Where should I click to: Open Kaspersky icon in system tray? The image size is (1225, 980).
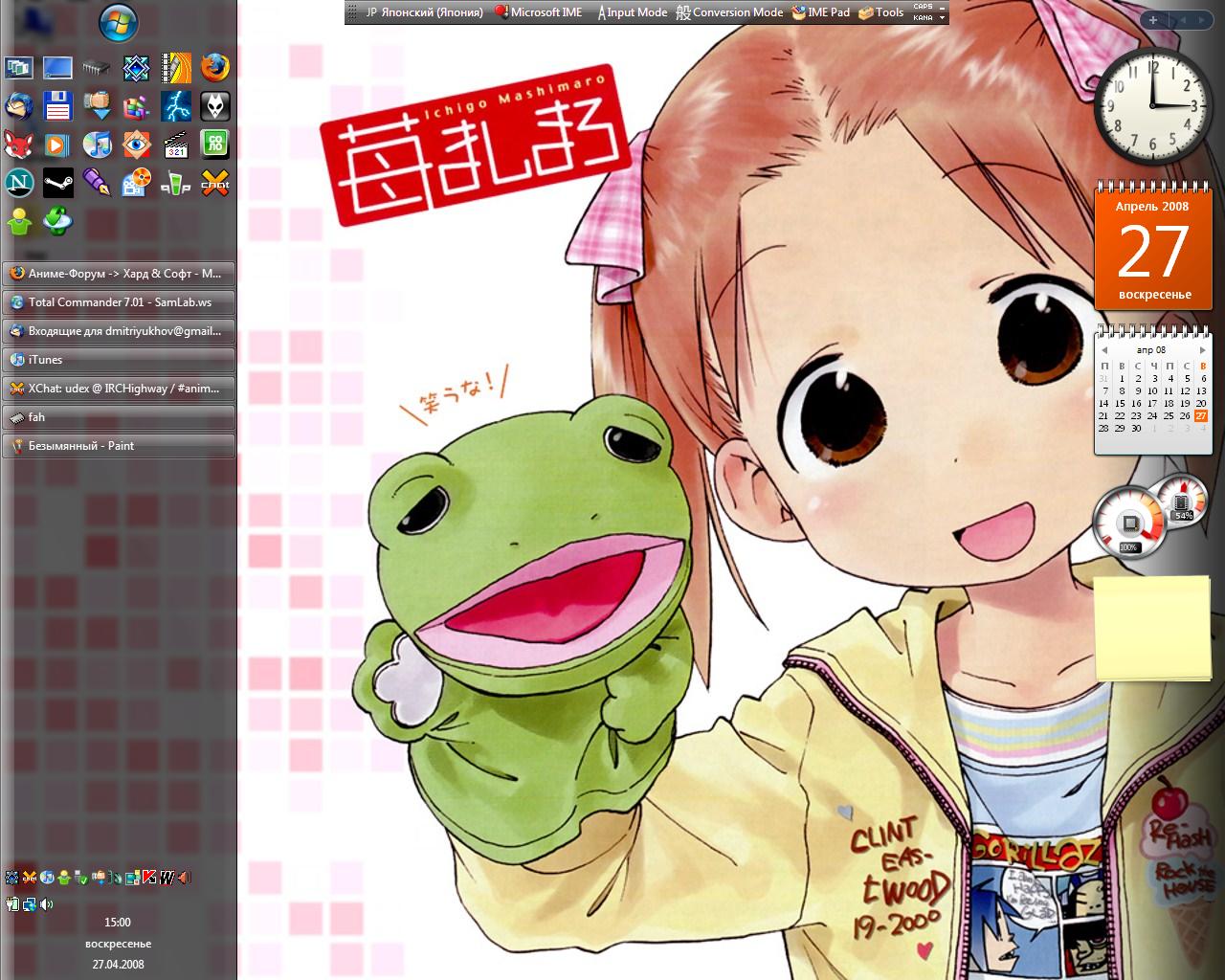149,877
